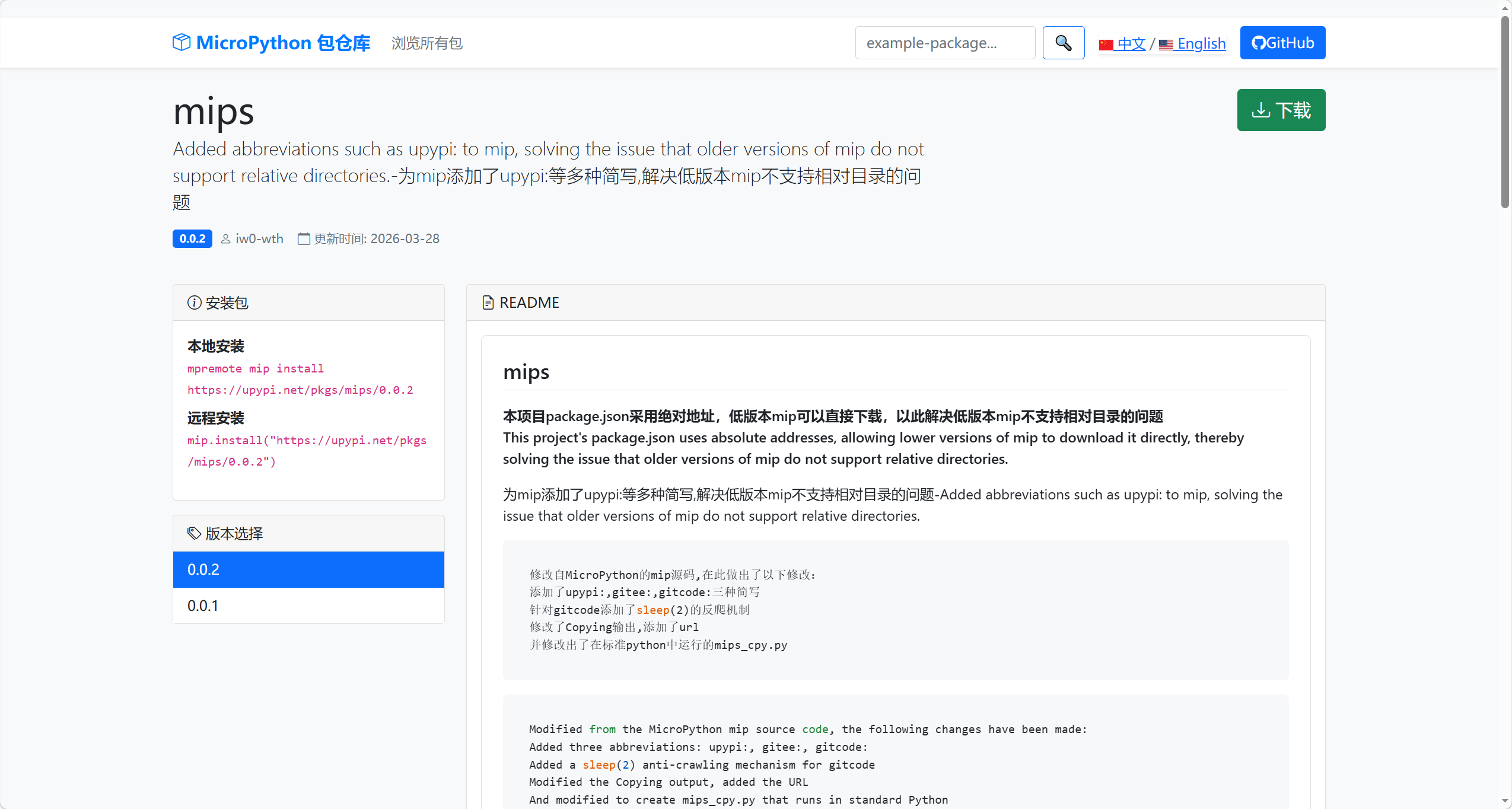
Task: Switch the site language to English
Action: (x=1201, y=43)
